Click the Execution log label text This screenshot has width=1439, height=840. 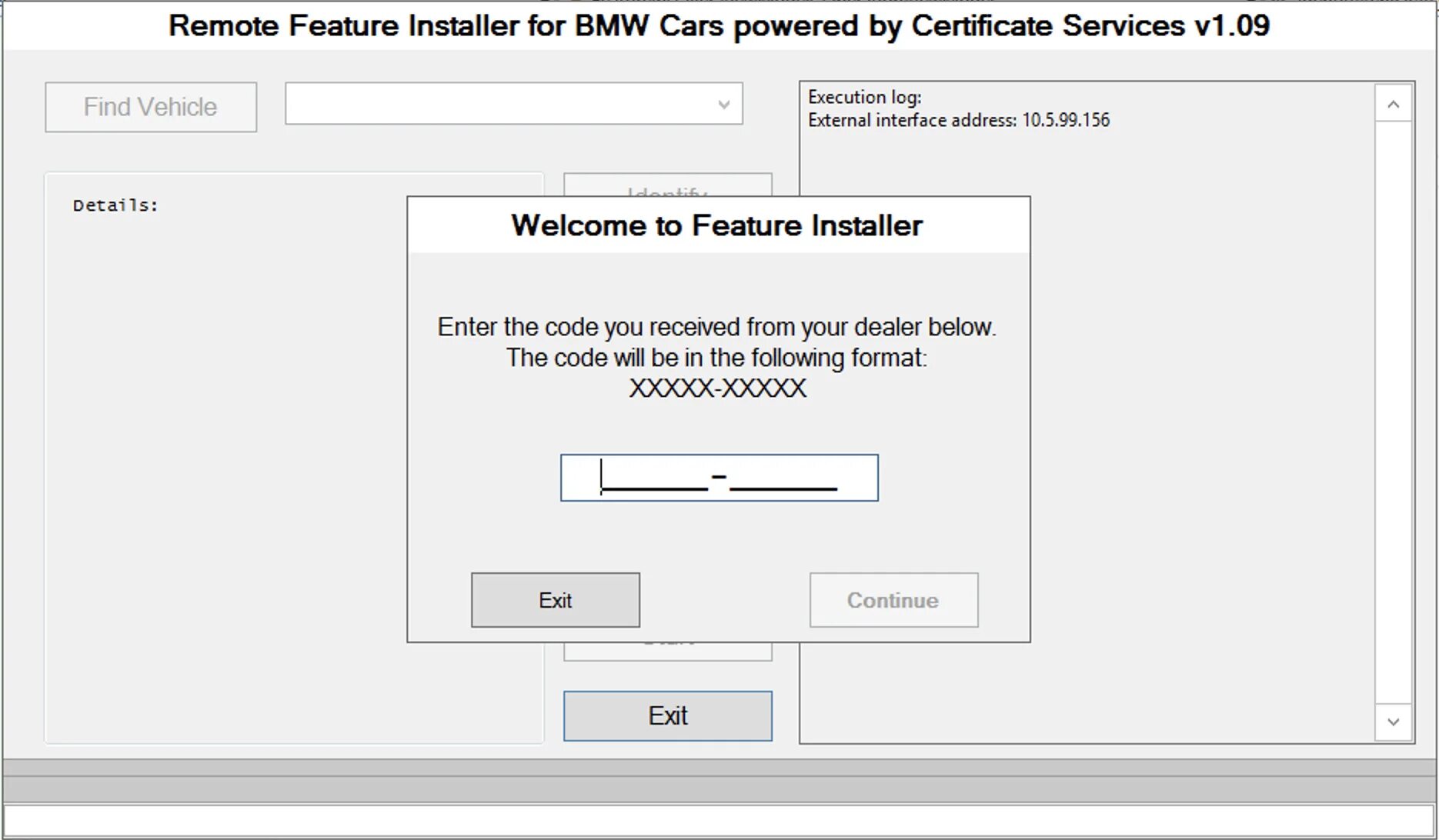click(865, 97)
